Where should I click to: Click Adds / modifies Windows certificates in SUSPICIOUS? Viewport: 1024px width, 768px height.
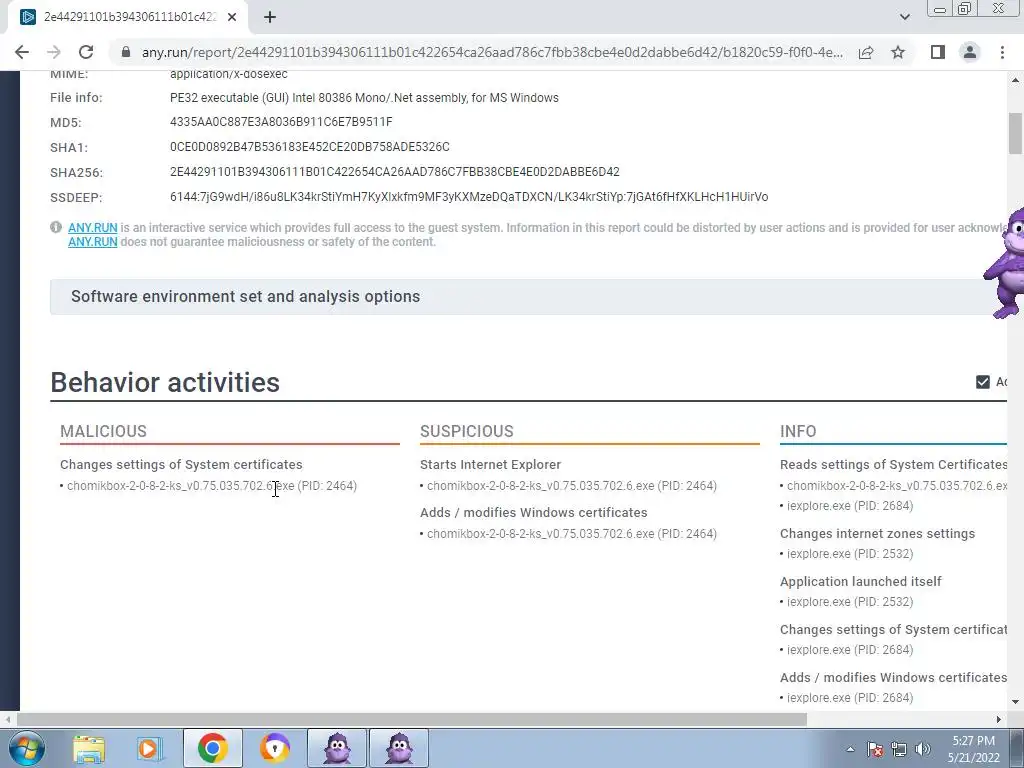[x=534, y=513]
